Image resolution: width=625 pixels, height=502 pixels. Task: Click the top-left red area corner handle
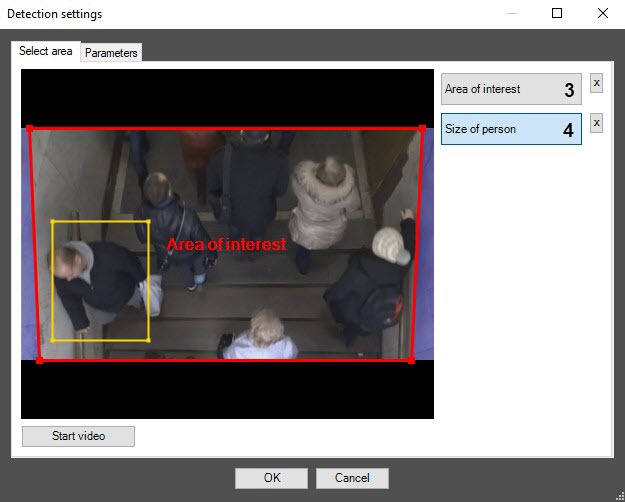(x=29, y=128)
